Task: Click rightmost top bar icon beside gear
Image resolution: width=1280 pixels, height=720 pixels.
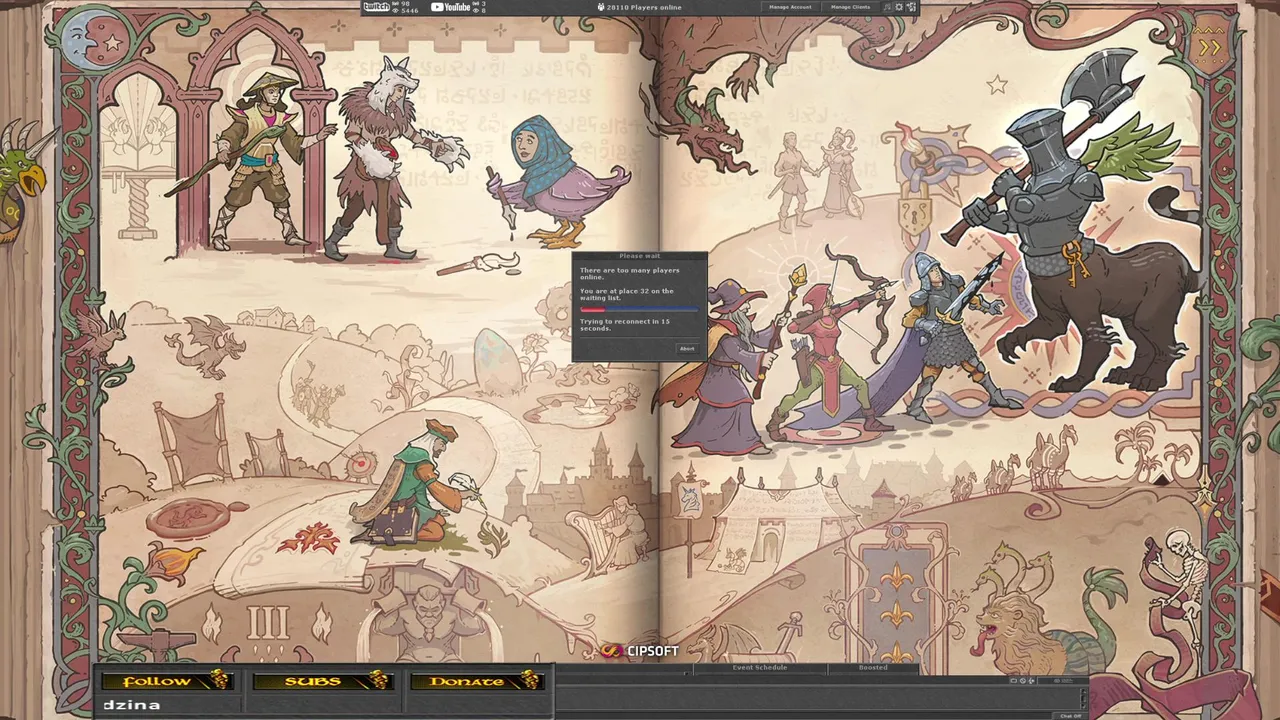Action: tap(911, 7)
